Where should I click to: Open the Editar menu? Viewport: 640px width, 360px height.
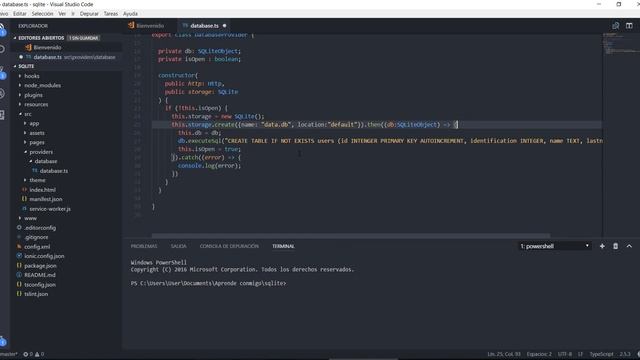tap(20, 13)
